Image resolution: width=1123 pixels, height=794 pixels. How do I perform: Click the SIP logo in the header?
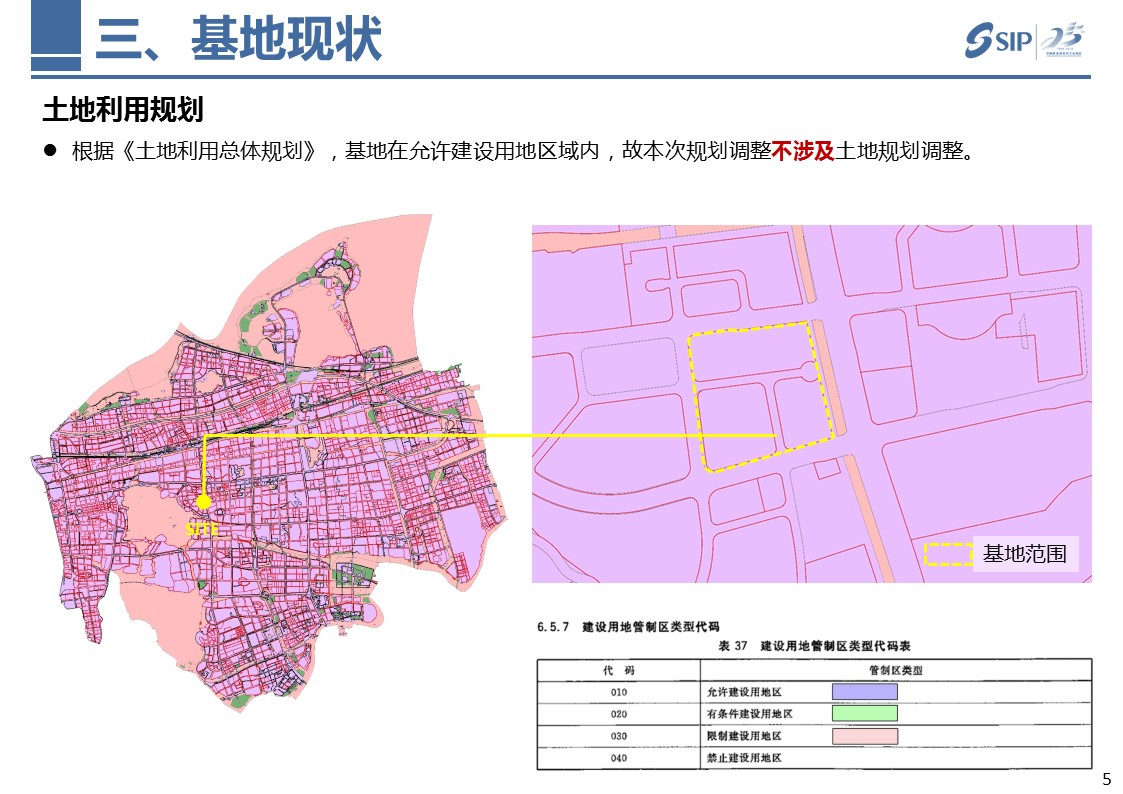(998, 40)
